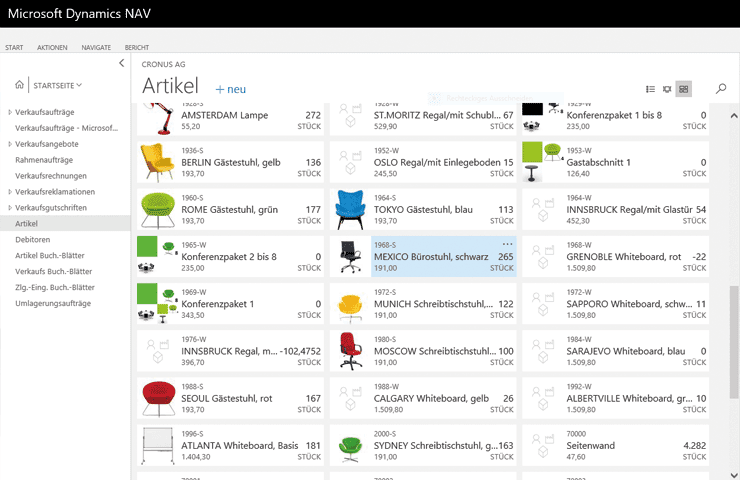The height and width of the screenshot is (480, 740).
Task: Expand the Verkaufsangebote tree node
Action: click(x=10, y=144)
